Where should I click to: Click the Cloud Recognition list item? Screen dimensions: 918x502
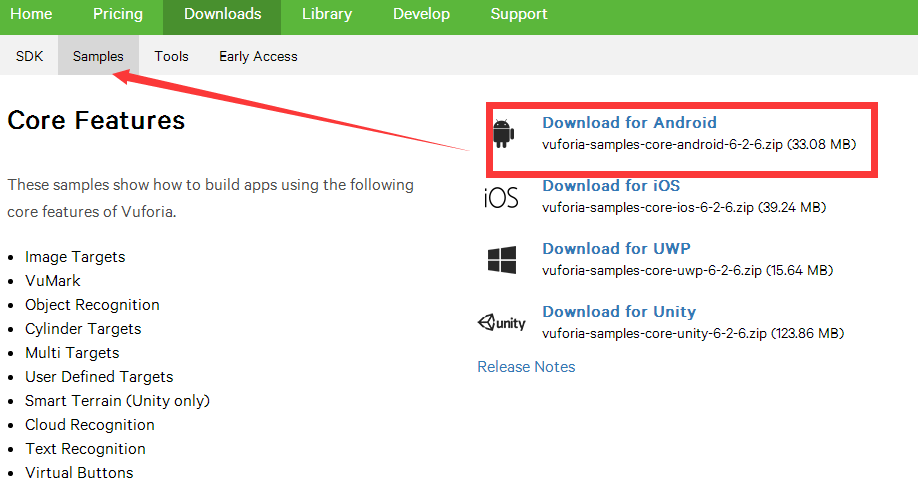[90, 425]
